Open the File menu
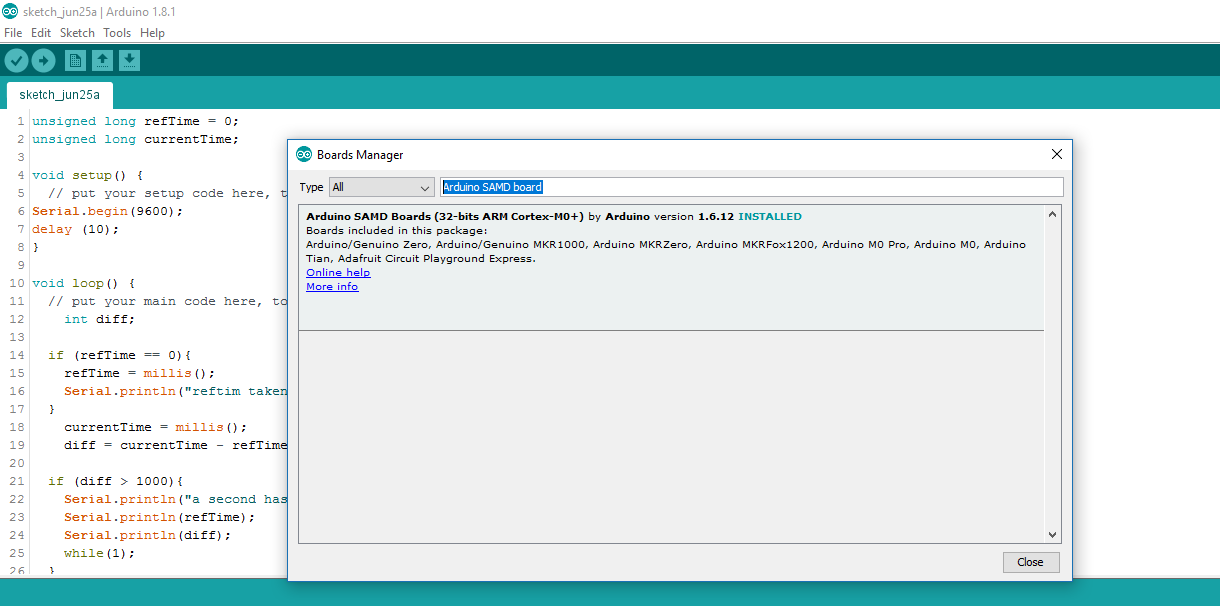This screenshot has height=606, width=1220. (13, 33)
